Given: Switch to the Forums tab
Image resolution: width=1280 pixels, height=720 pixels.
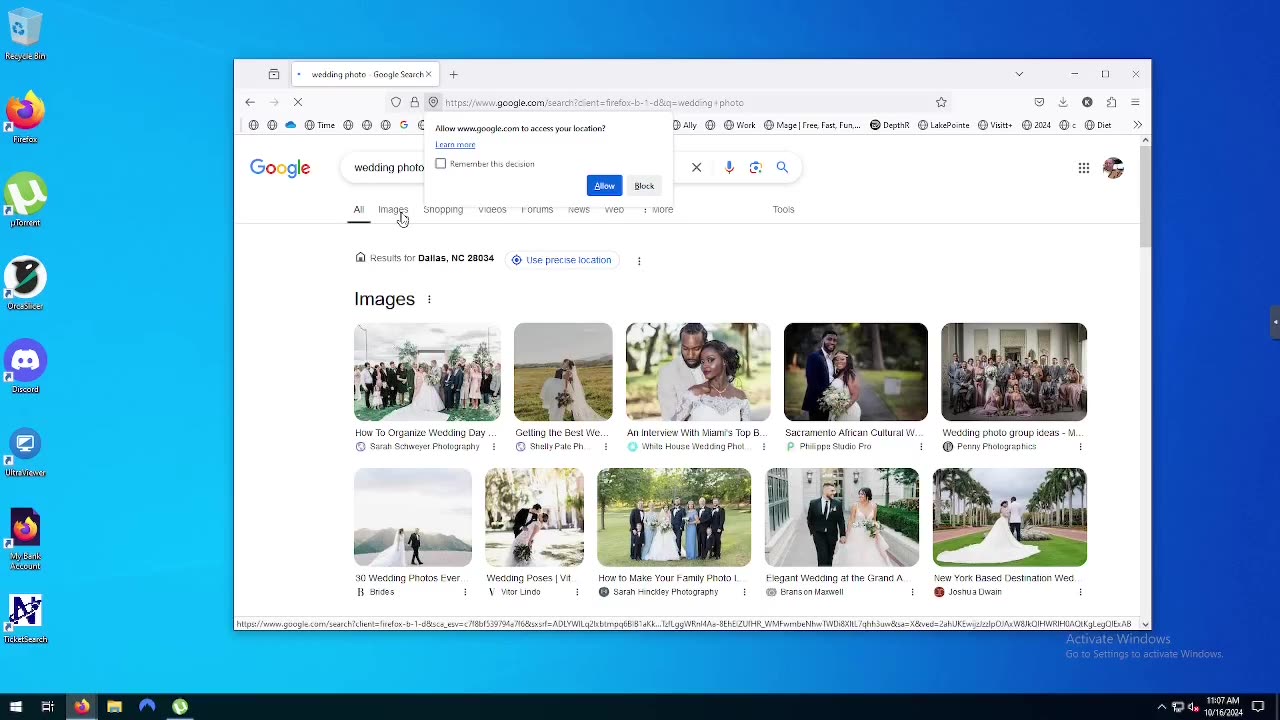Looking at the screenshot, I should [537, 210].
